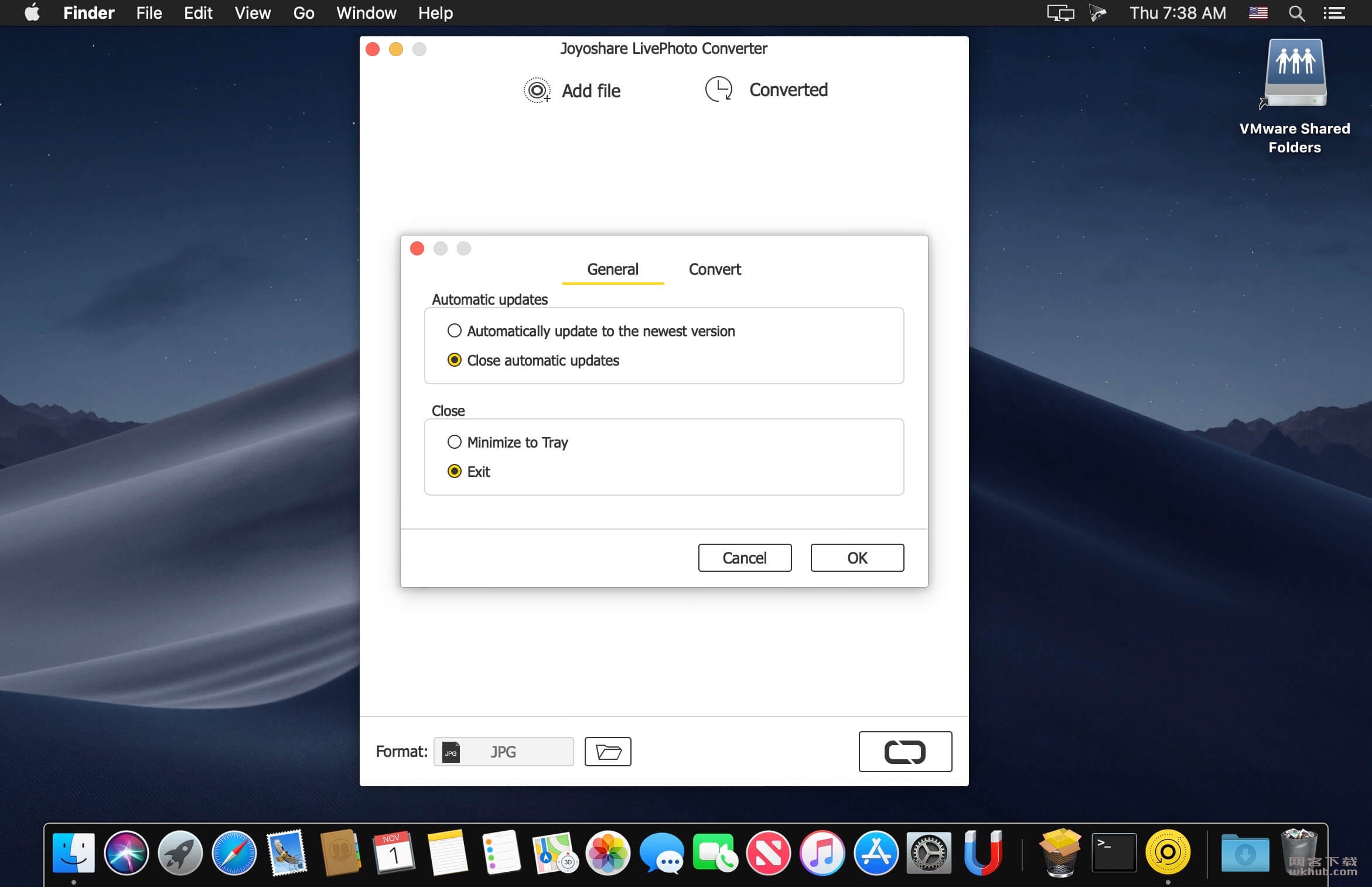
Task: Confirm preferences with OK button
Action: click(x=857, y=558)
